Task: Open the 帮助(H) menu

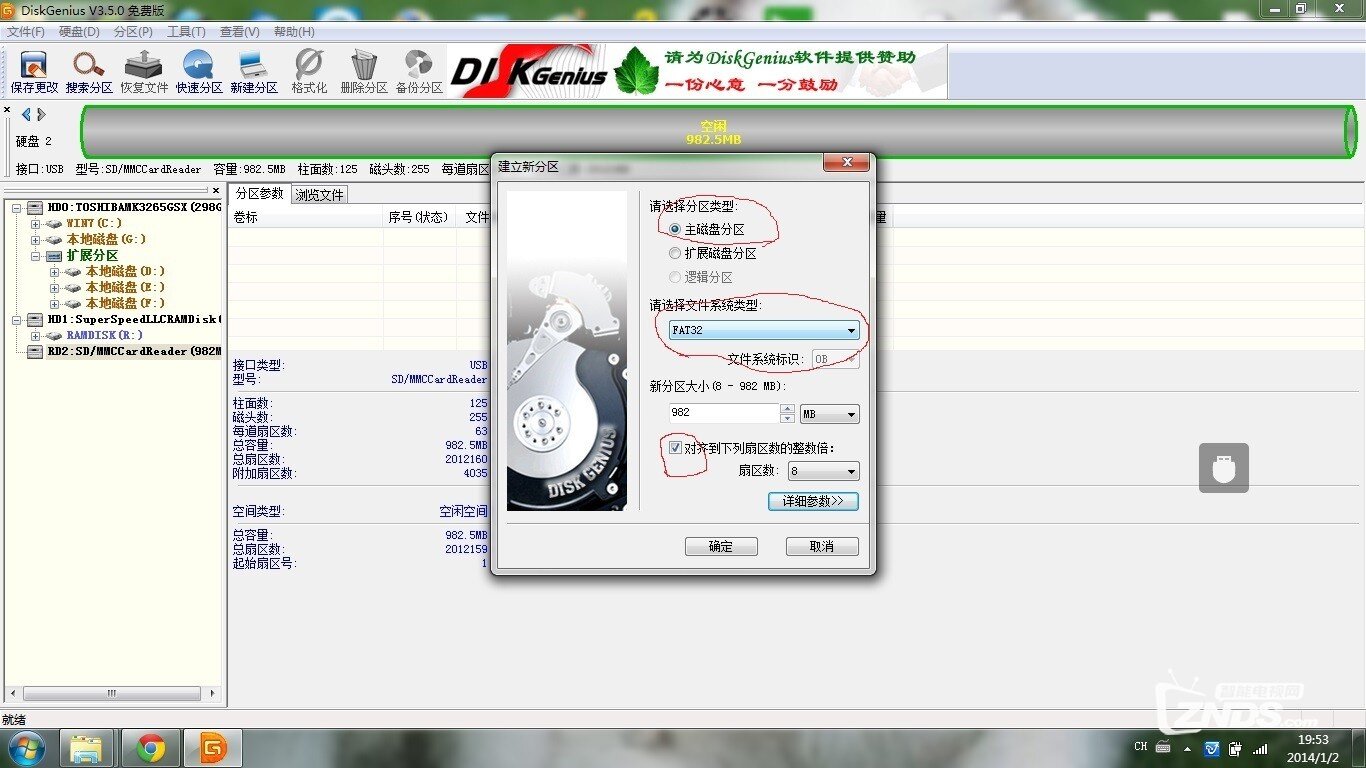Action: click(x=294, y=32)
